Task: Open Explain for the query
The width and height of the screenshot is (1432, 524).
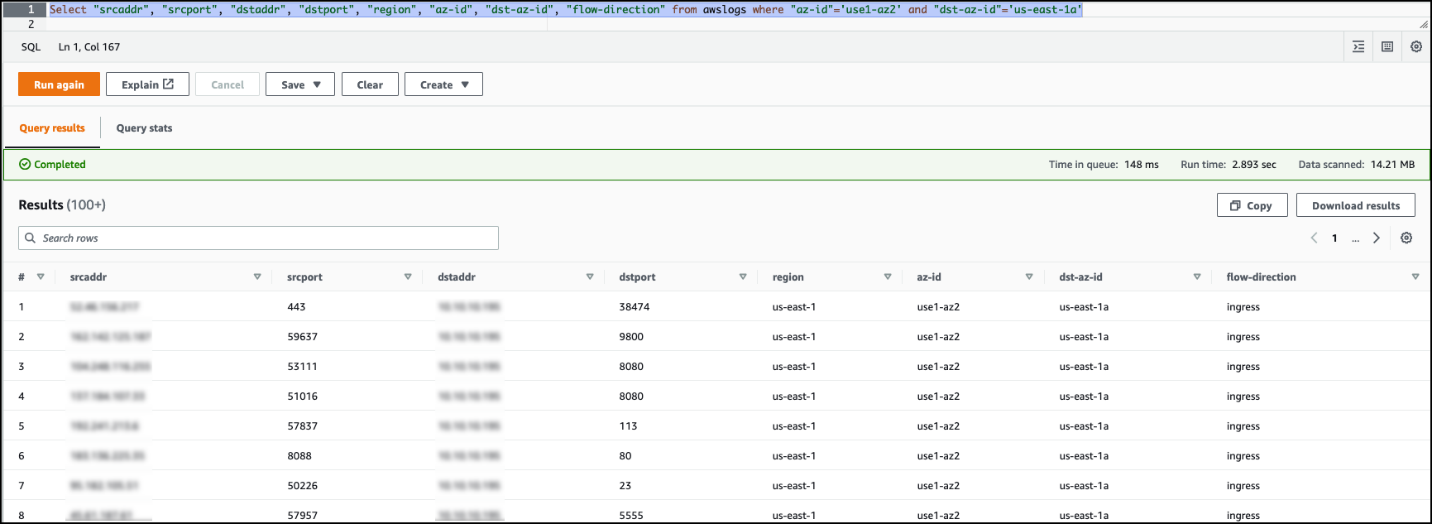Action: pyautogui.click(x=147, y=85)
